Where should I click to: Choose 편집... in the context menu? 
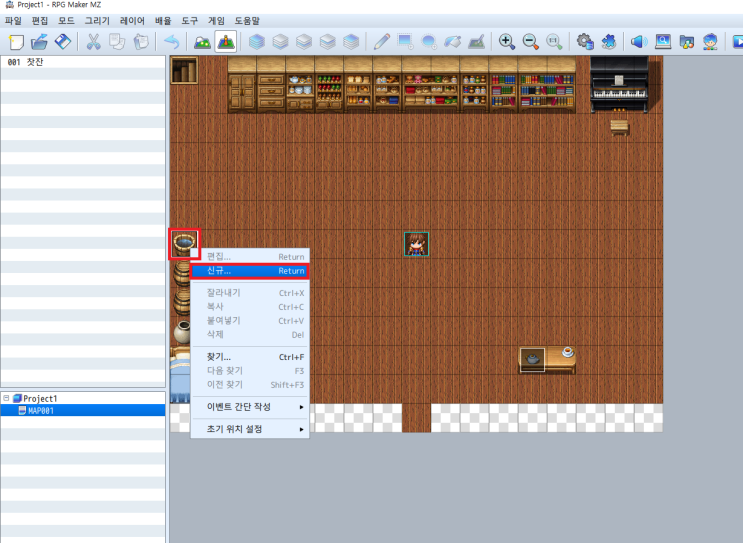(x=250, y=257)
